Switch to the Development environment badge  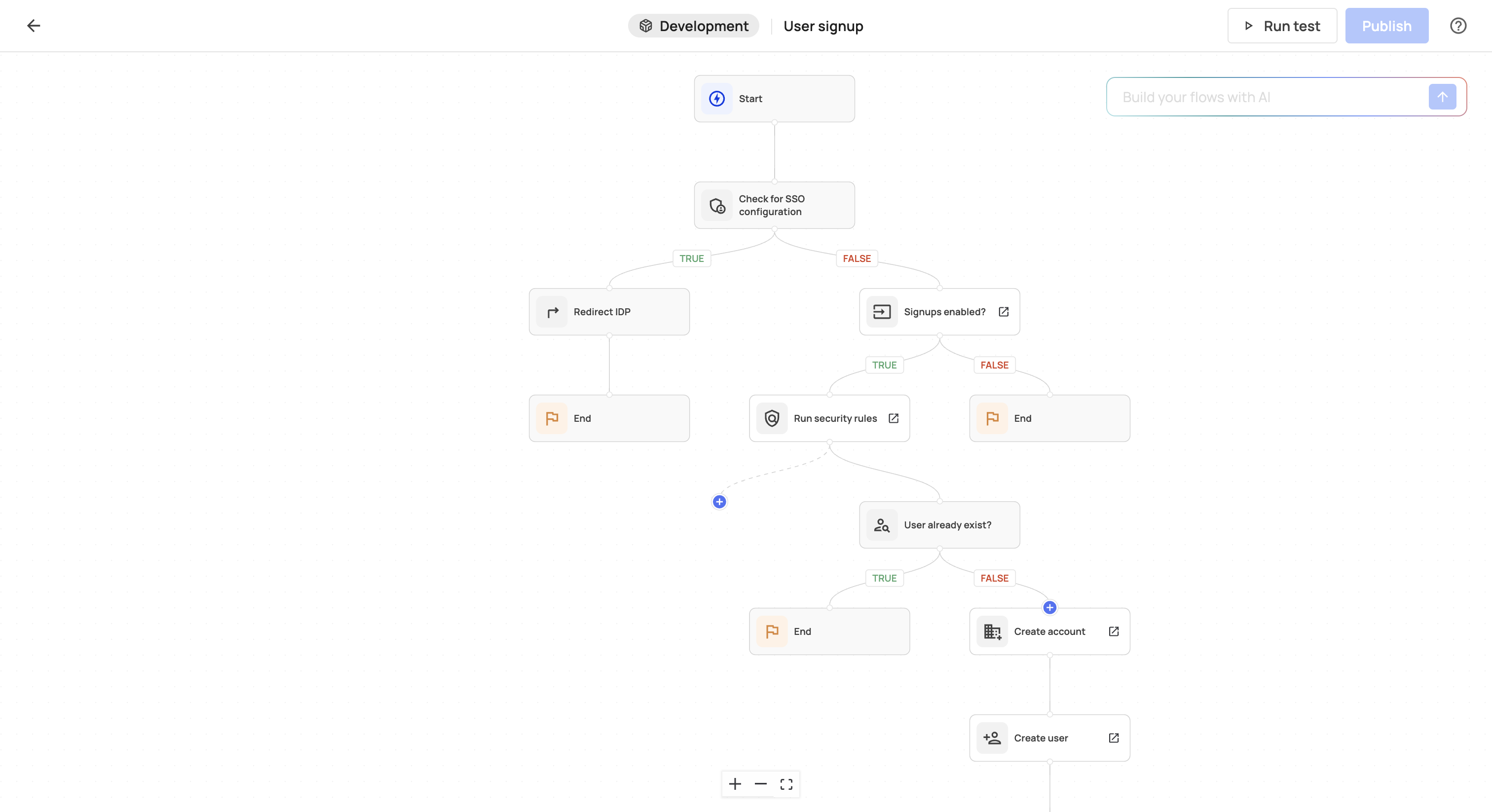693,26
